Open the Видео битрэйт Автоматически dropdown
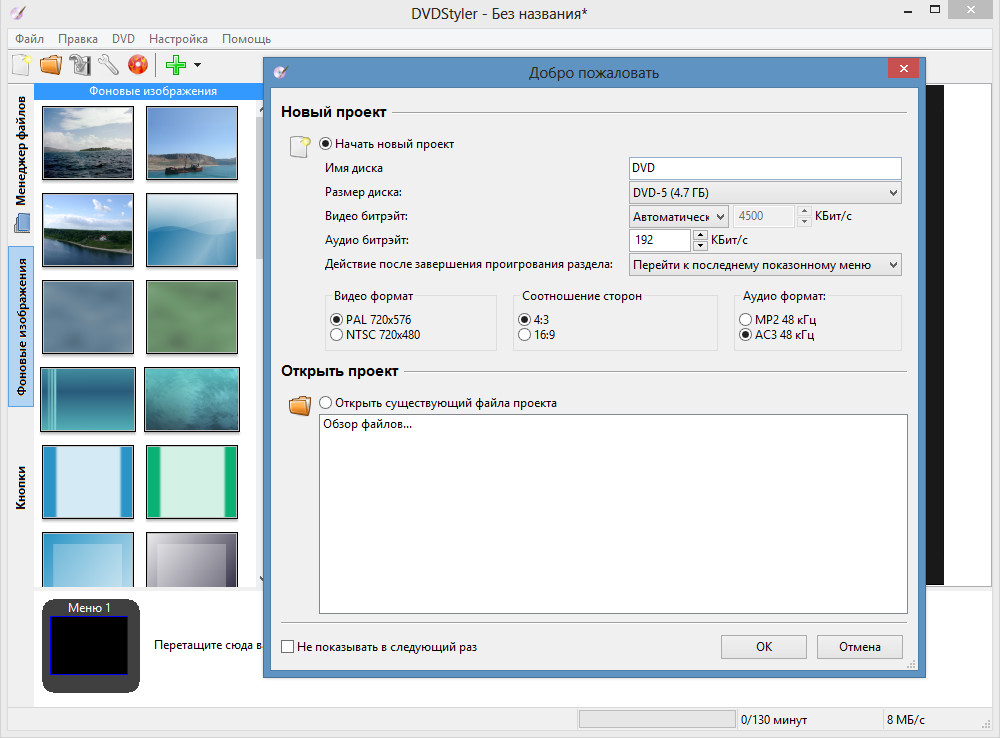This screenshot has height=738, width=1000. tap(678, 217)
